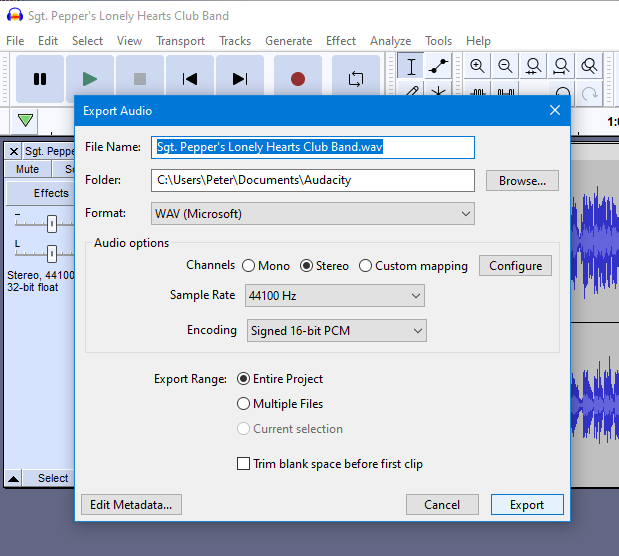Click the green playhead triangle on timeline

[x=25, y=120]
